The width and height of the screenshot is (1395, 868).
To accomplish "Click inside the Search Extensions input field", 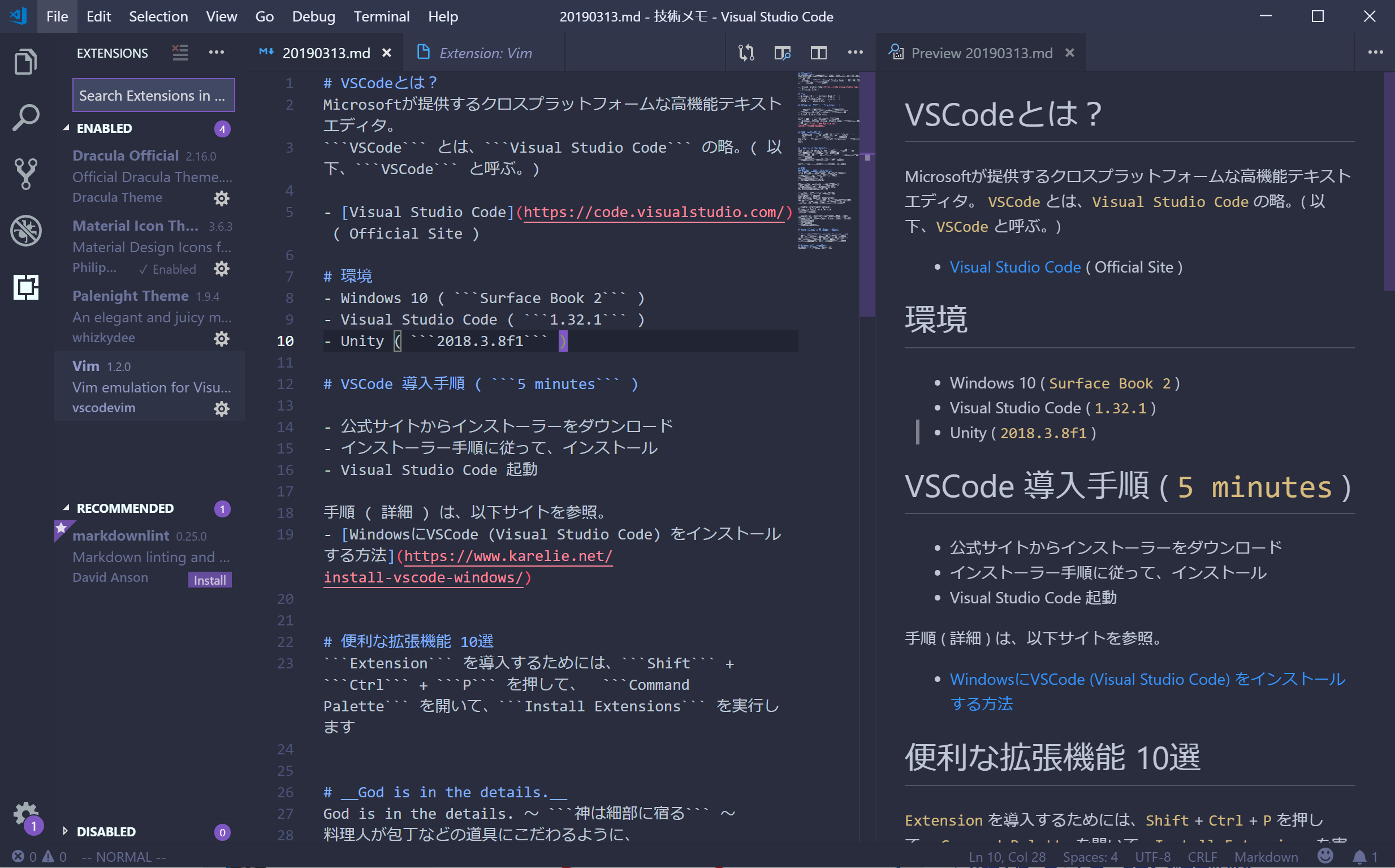I will [153, 96].
